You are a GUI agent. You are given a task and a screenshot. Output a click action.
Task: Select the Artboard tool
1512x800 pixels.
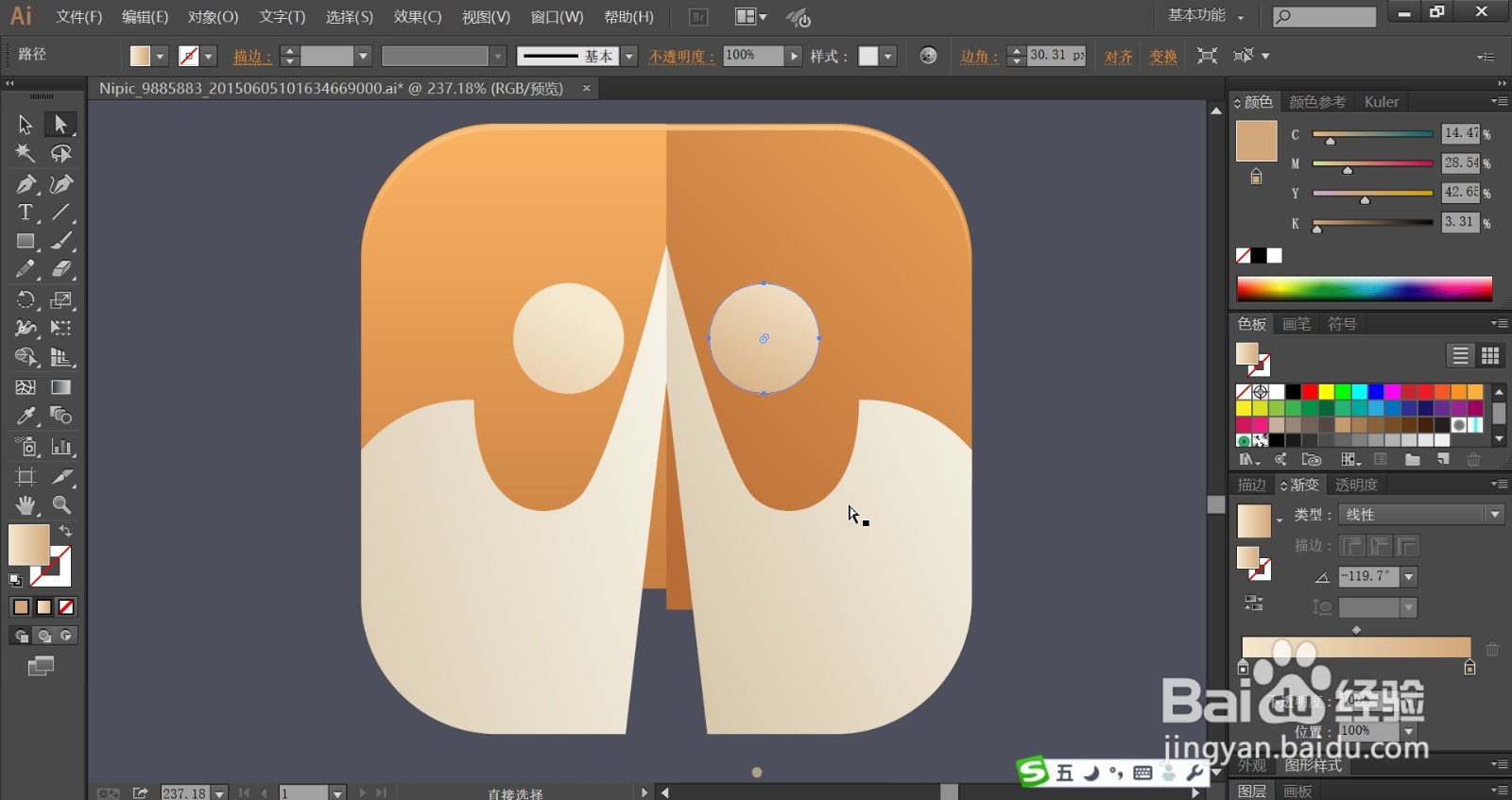click(x=26, y=476)
